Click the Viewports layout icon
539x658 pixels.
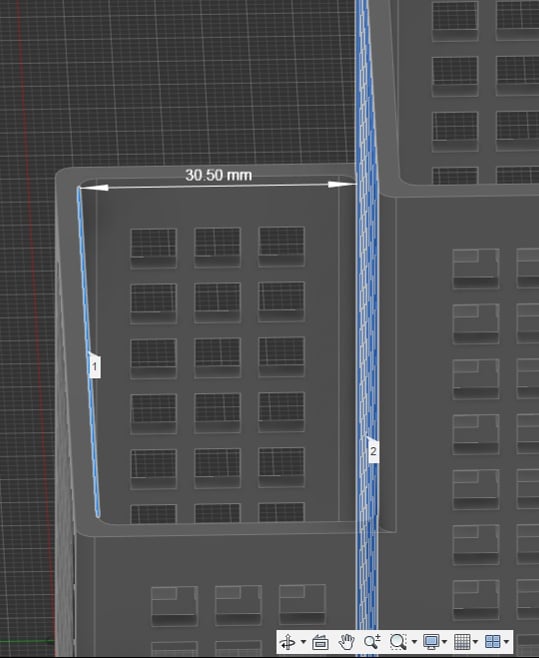pyautogui.click(x=493, y=642)
